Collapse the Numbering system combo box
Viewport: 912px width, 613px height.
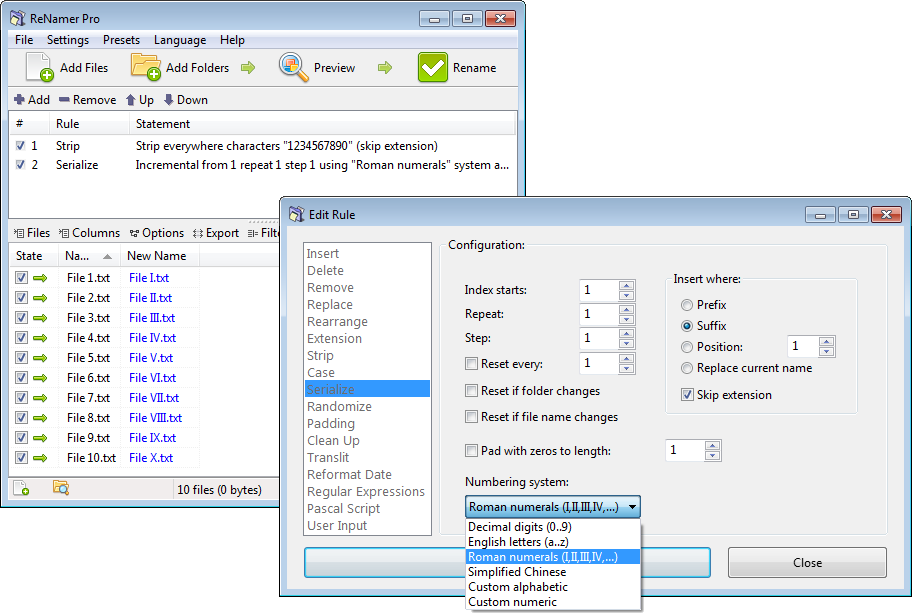(633, 507)
